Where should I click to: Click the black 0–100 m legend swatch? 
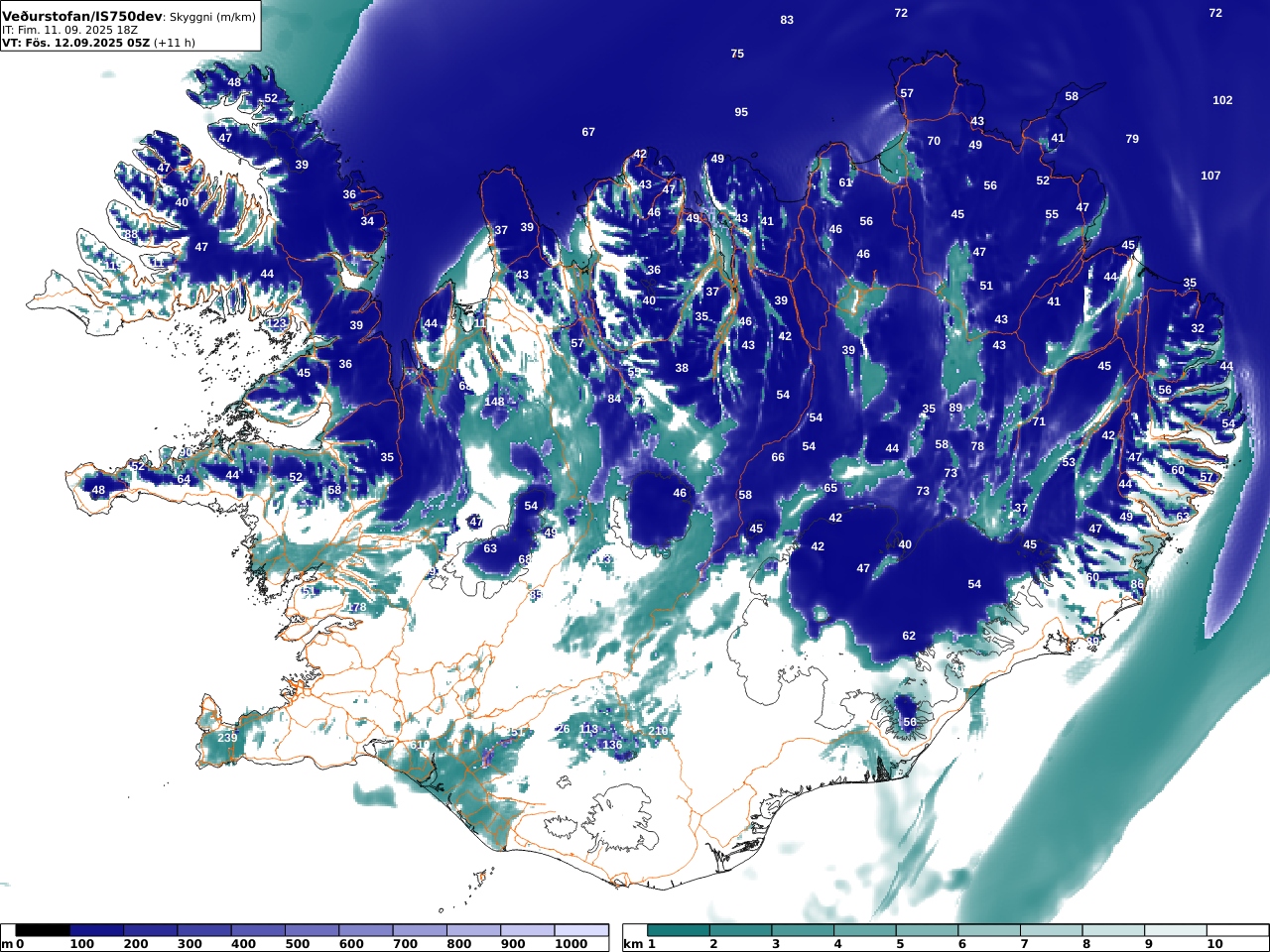(43, 930)
